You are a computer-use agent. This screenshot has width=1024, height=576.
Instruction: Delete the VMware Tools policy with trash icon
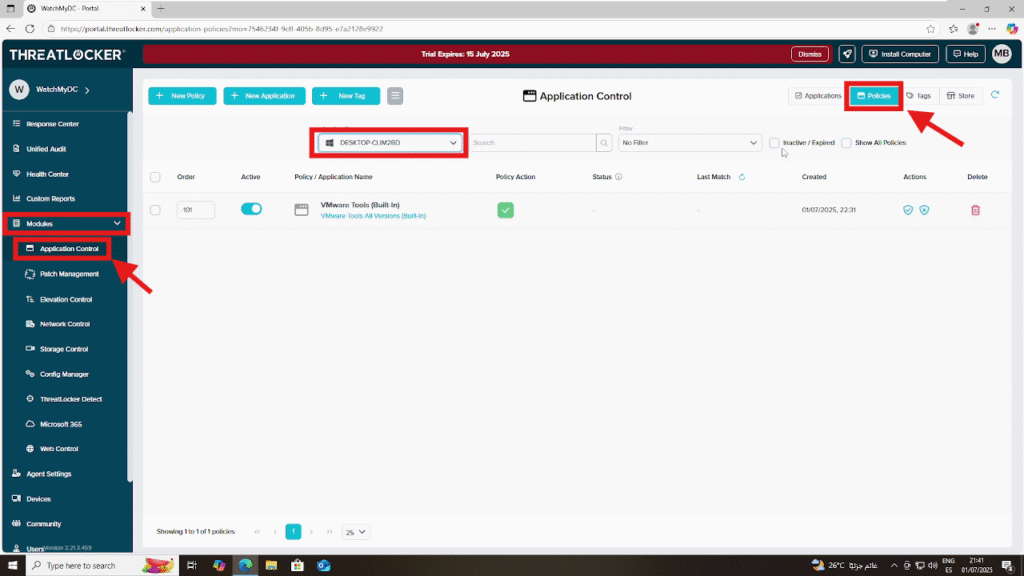tap(976, 210)
